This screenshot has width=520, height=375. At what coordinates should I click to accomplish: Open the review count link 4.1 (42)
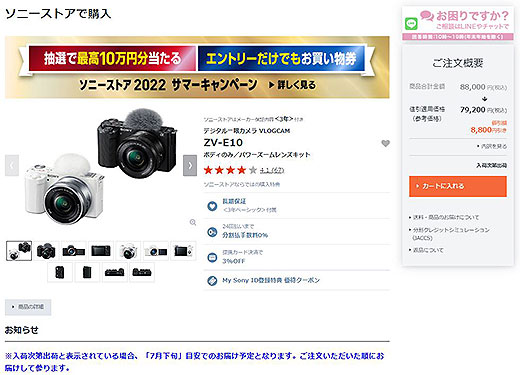tap(272, 170)
